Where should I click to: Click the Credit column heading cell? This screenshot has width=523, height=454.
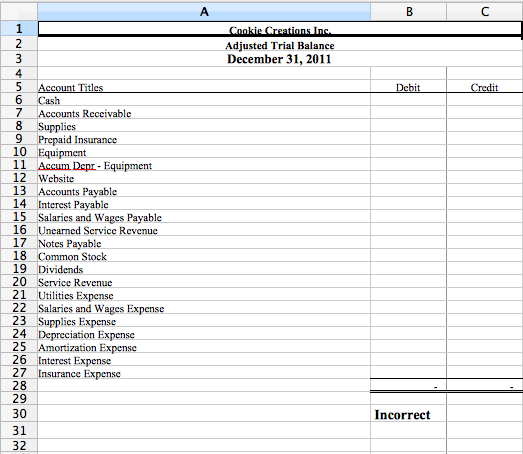[485, 86]
